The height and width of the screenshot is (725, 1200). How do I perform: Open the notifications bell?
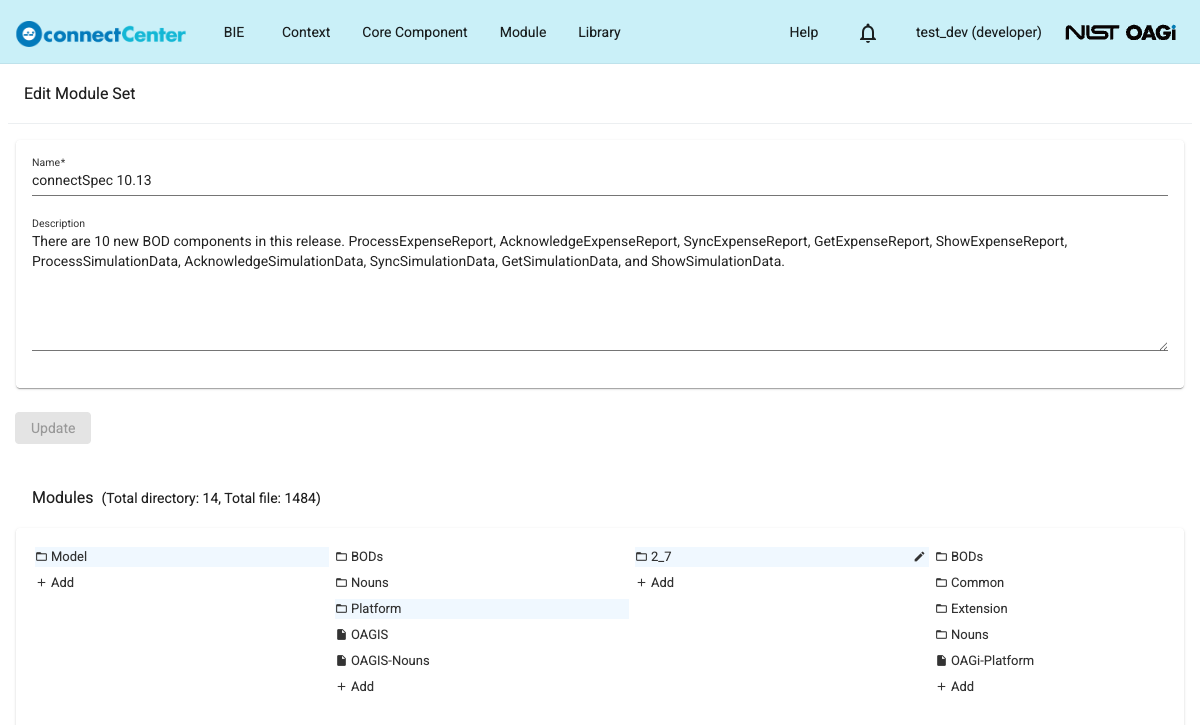coord(868,33)
